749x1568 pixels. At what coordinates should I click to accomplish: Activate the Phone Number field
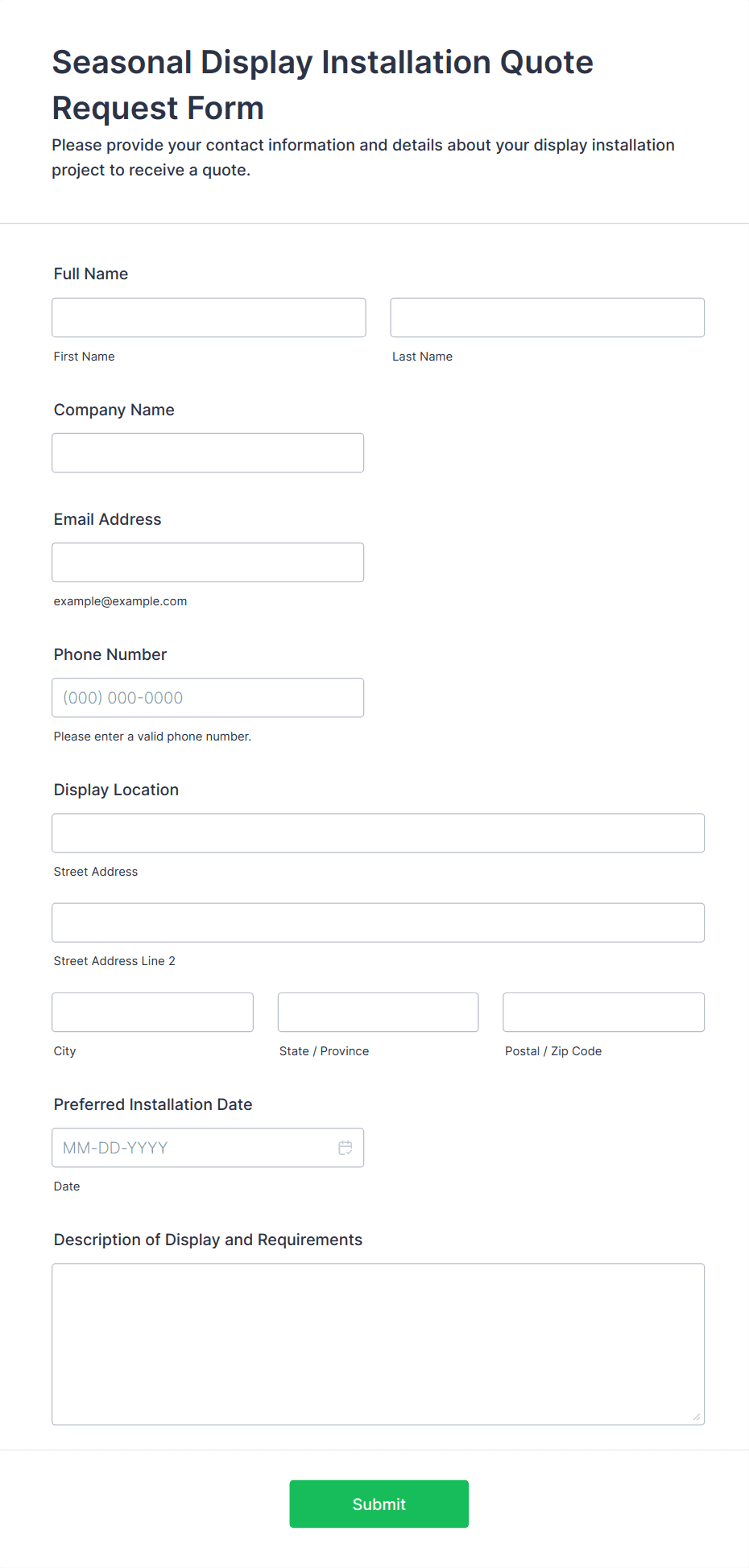click(208, 698)
